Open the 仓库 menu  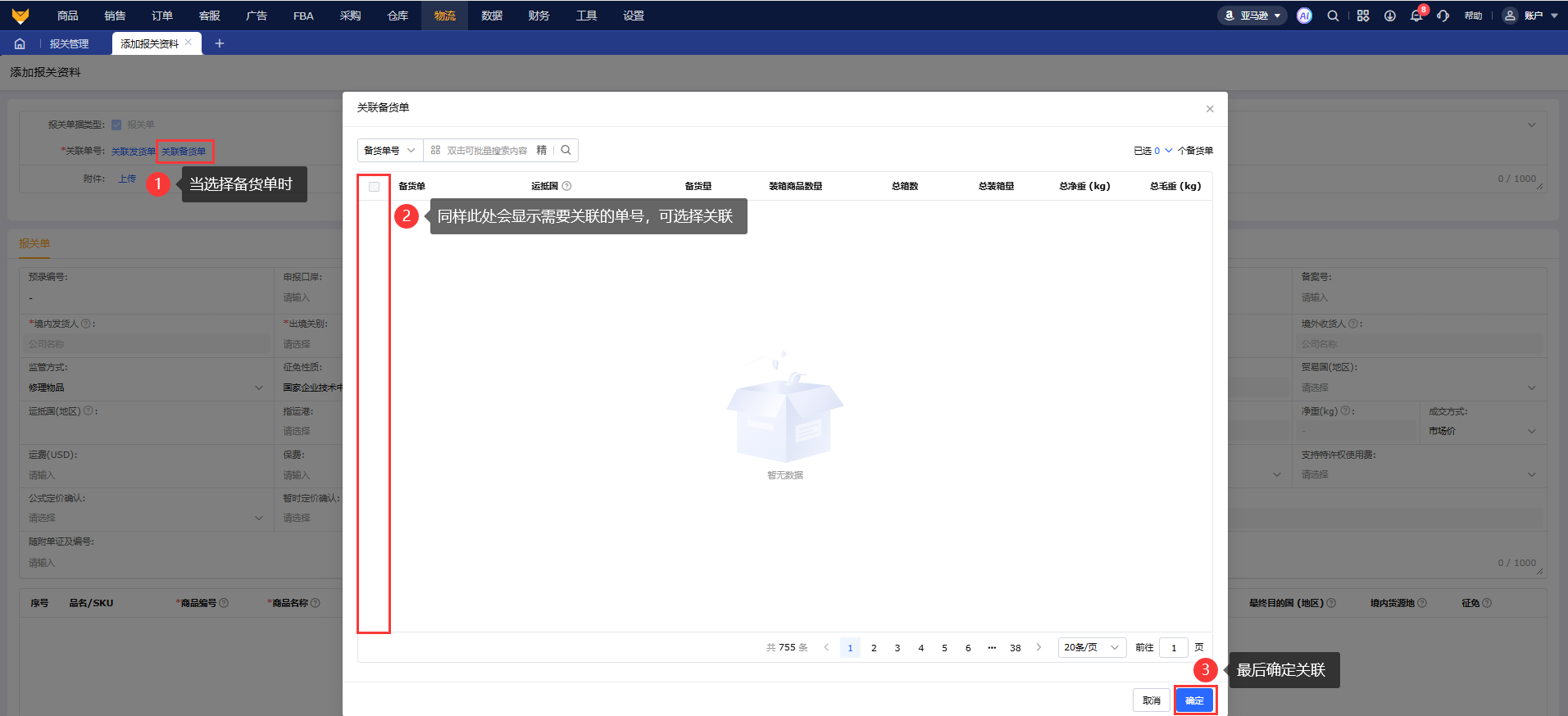pos(398,16)
